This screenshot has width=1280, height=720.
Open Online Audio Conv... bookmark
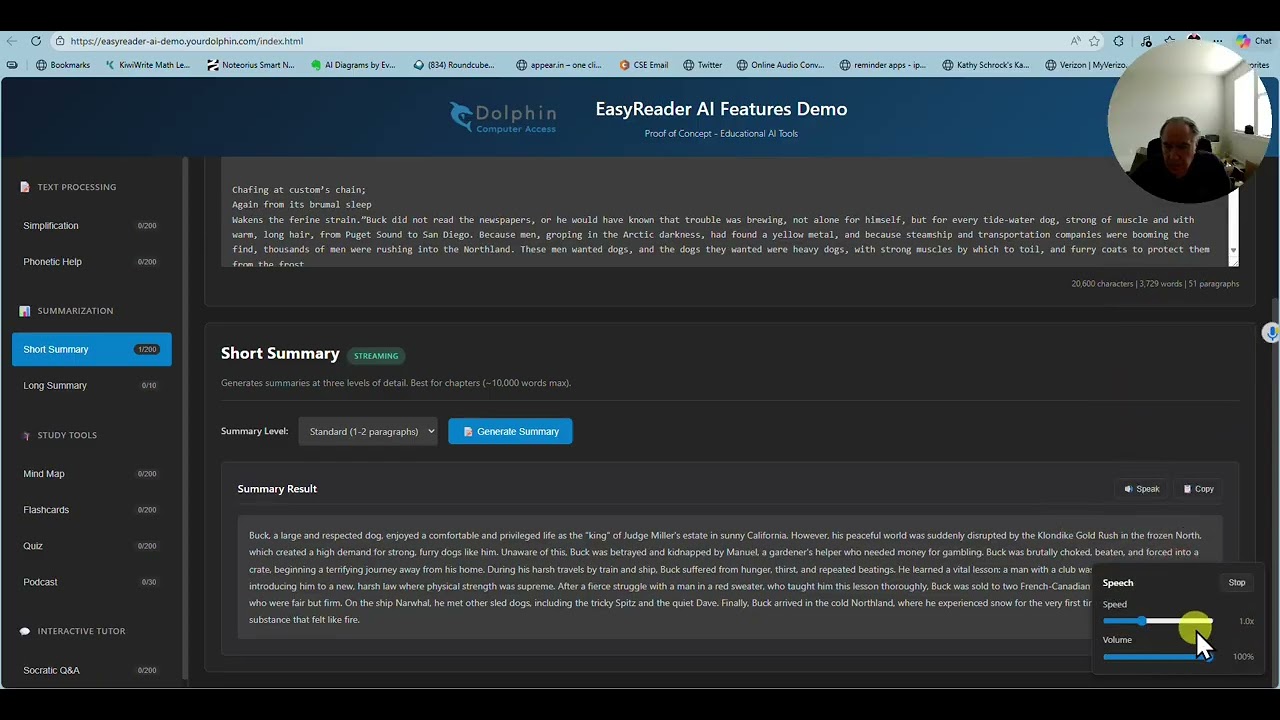tap(780, 65)
